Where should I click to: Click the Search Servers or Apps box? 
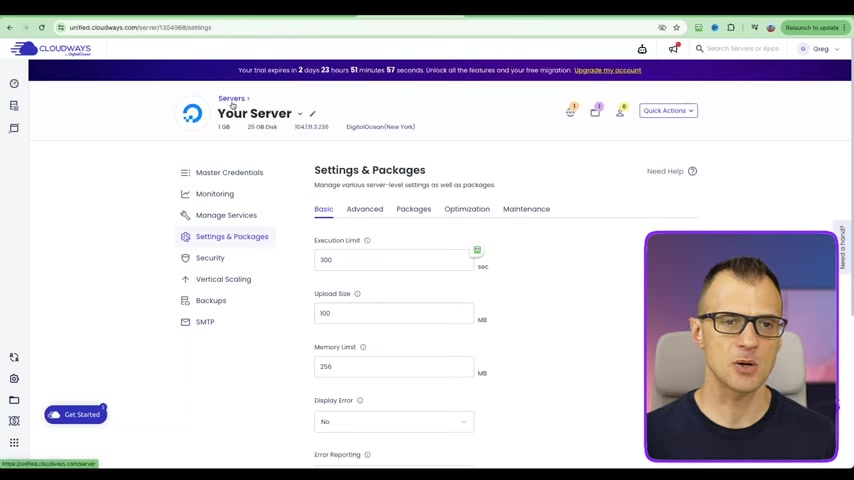point(742,48)
